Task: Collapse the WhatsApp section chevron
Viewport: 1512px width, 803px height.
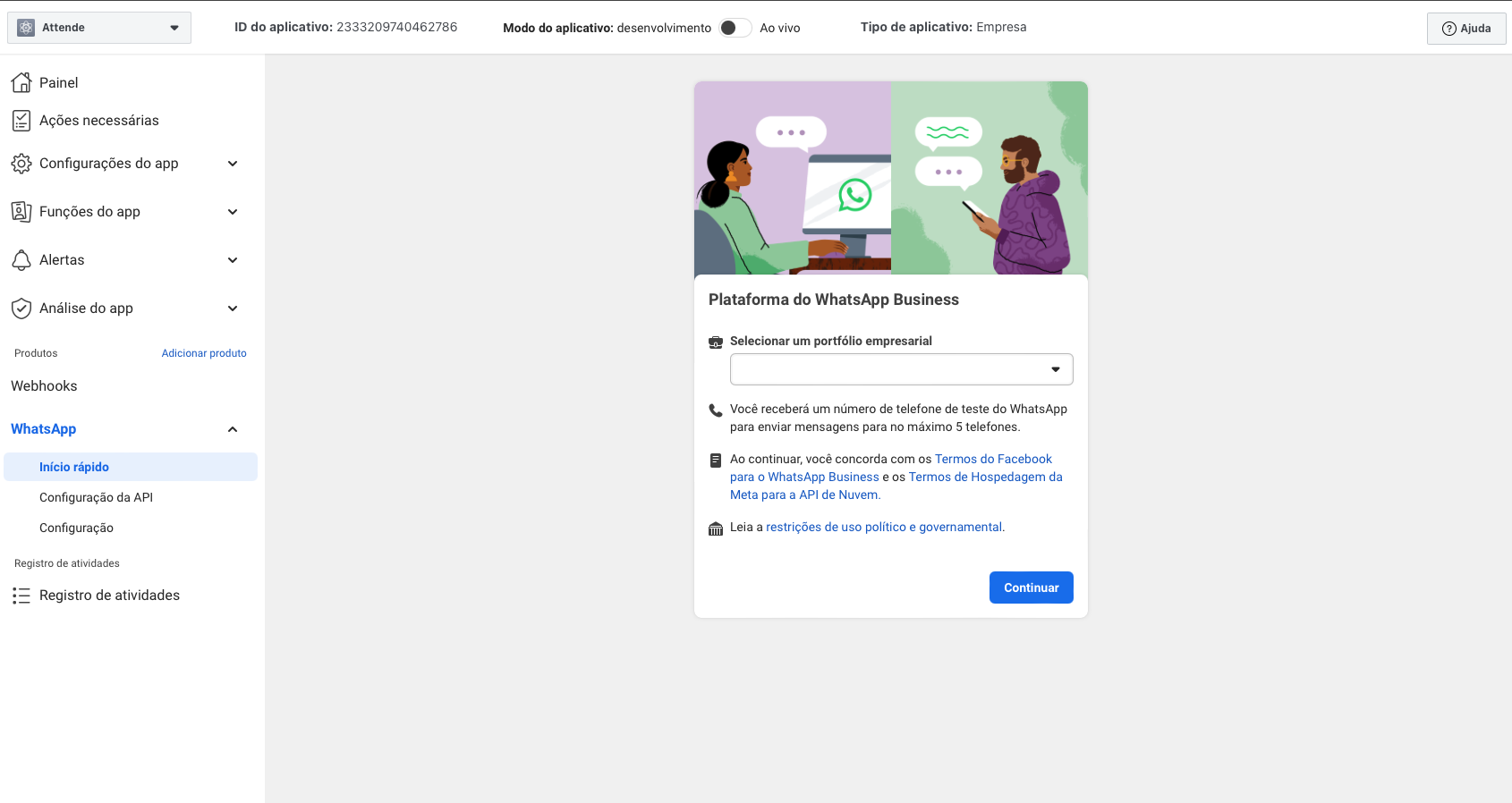Action: click(x=233, y=429)
